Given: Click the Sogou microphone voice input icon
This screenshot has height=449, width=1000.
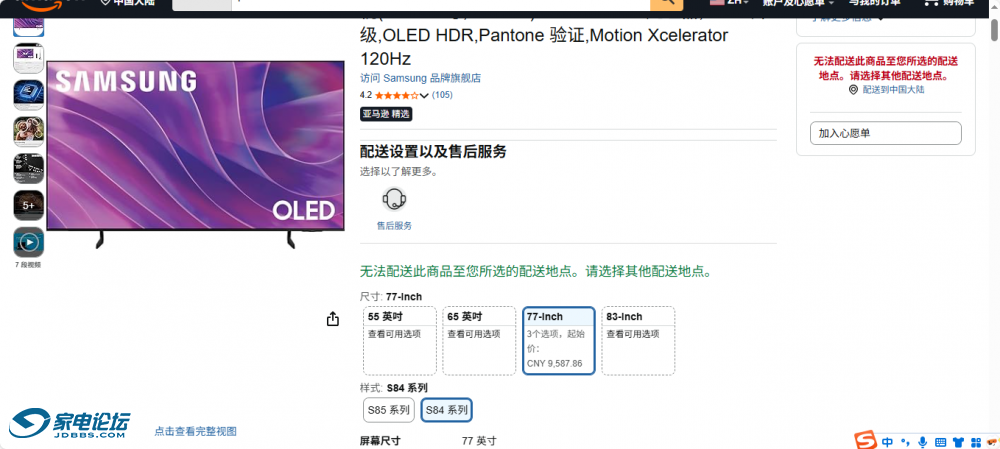Looking at the screenshot, I should tap(923, 442).
